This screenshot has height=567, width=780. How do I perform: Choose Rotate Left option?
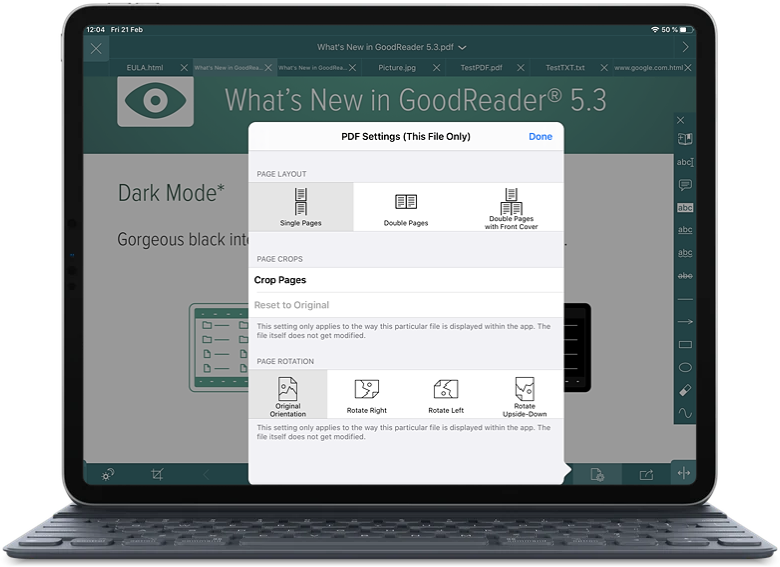446,394
